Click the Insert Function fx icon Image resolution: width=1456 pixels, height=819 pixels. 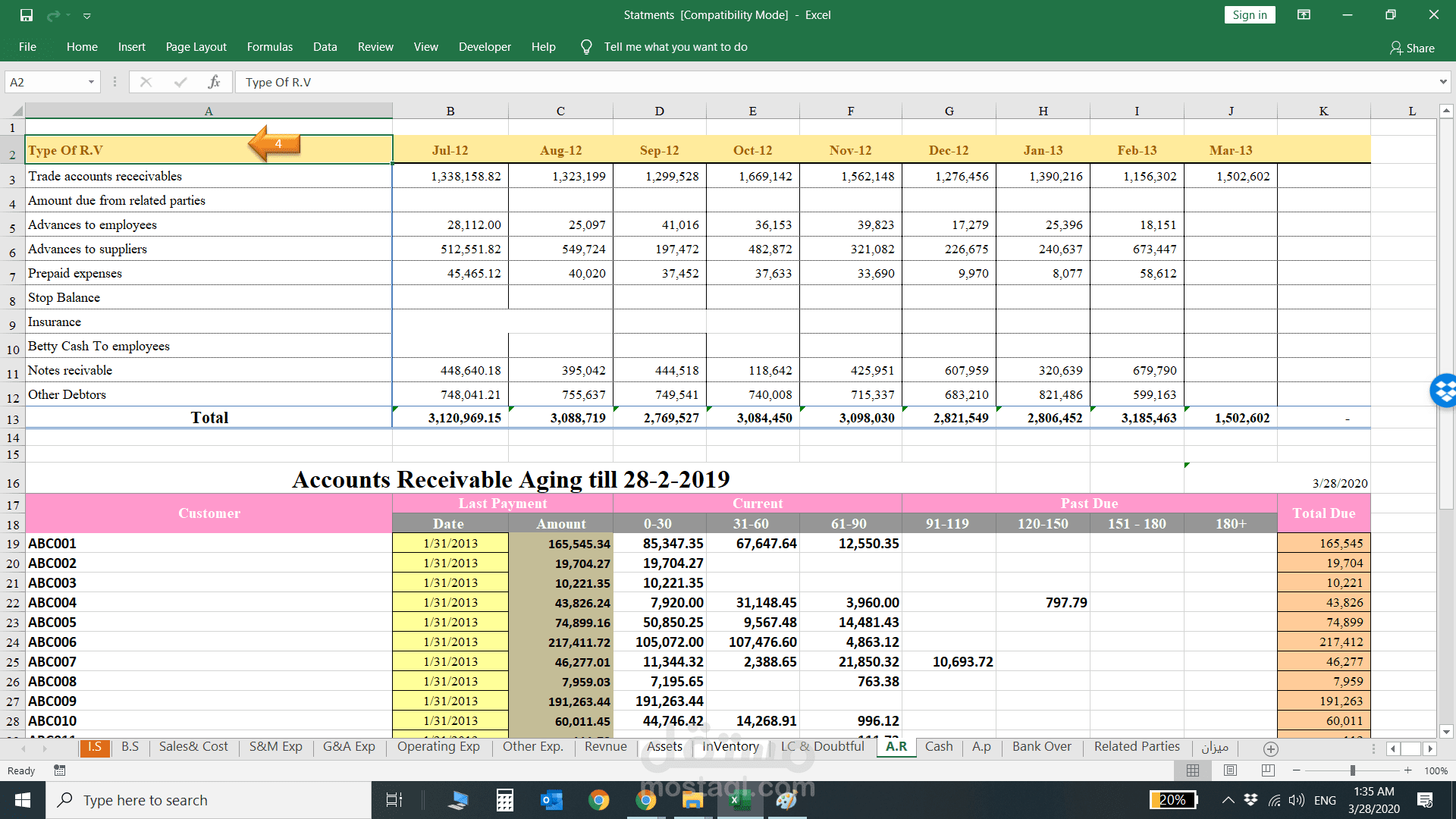click(214, 82)
